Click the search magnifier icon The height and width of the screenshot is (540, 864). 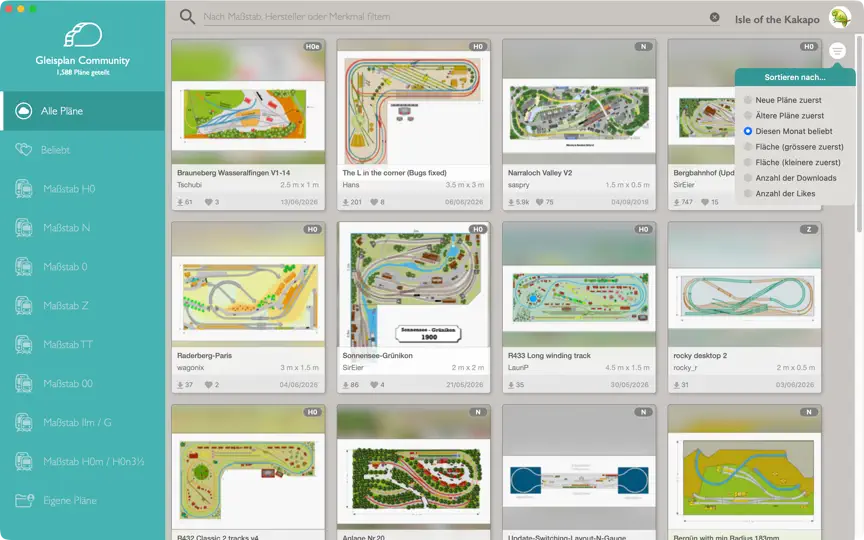click(x=187, y=17)
